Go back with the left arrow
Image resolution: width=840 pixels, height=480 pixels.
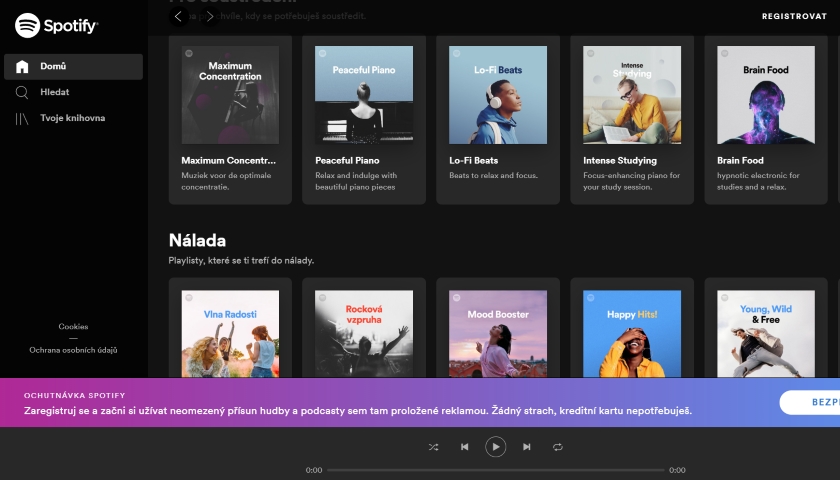(x=178, y=17)
